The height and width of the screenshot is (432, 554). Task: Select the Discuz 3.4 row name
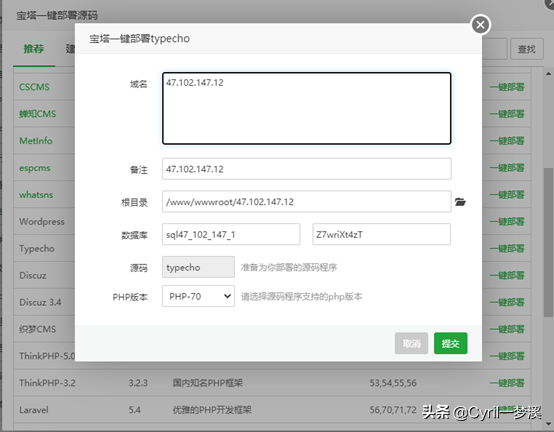click(x=40, y=302)
